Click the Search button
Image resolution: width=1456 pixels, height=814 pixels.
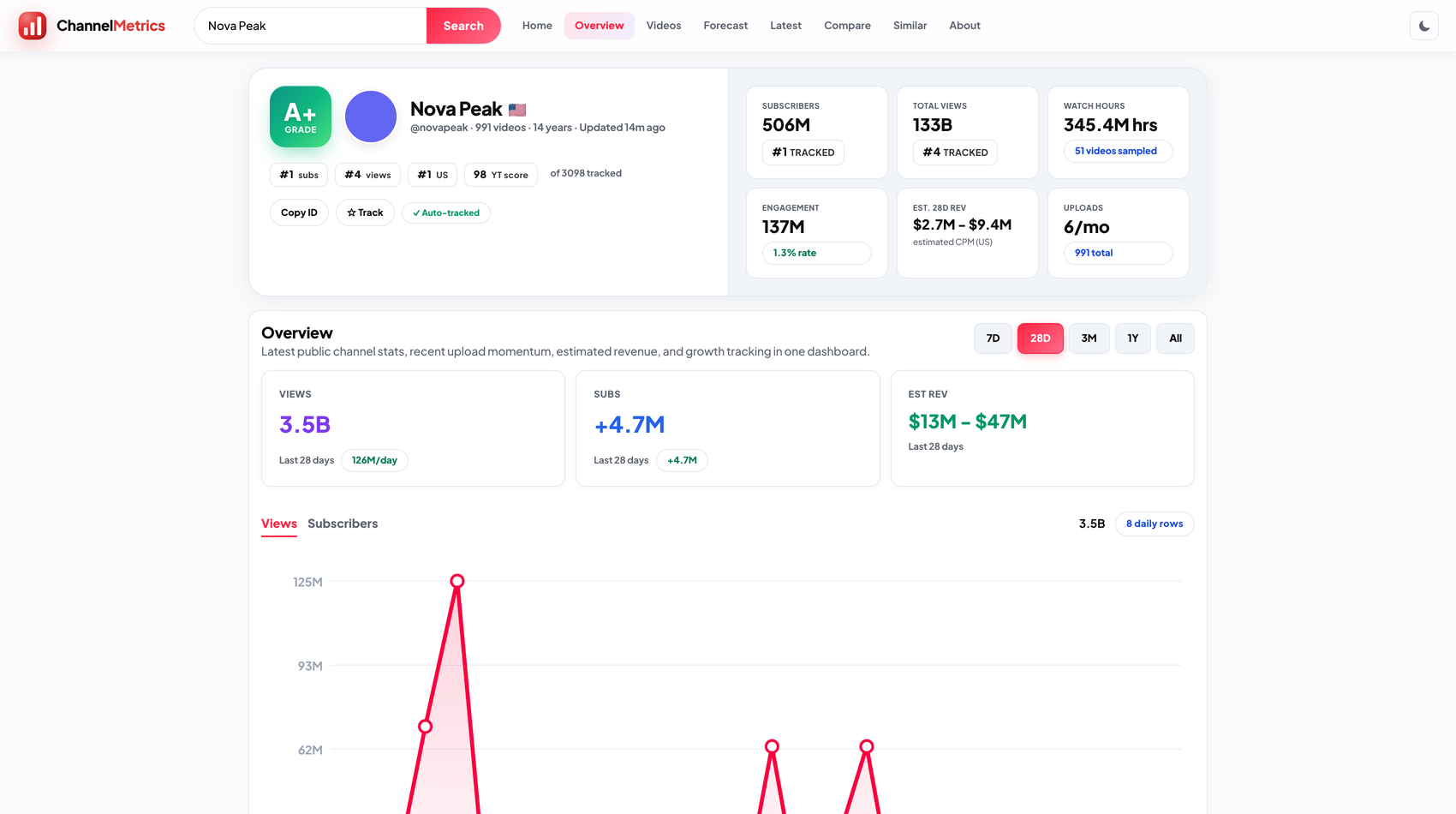(x=463, y=26)
